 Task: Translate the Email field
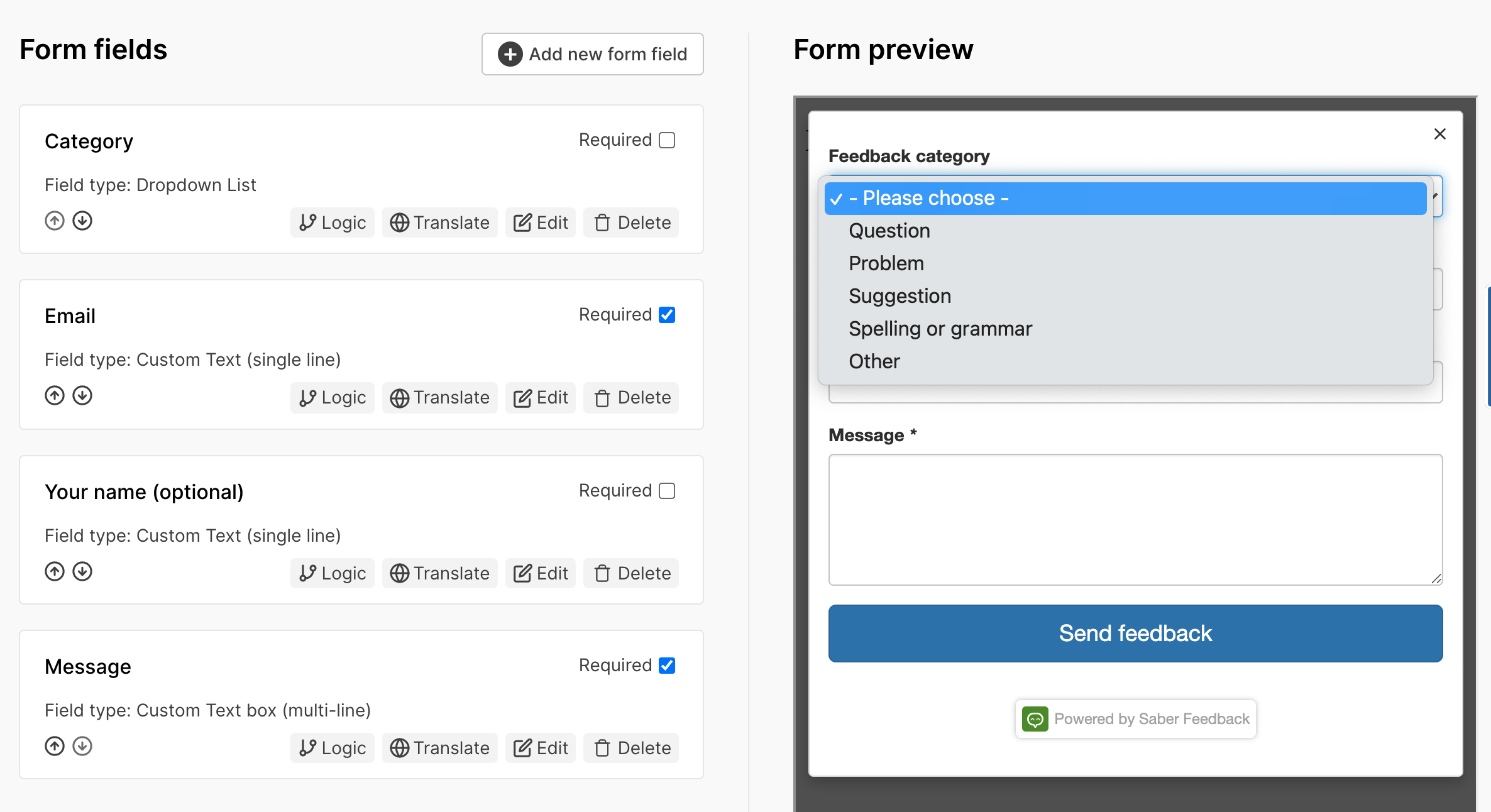439,397
